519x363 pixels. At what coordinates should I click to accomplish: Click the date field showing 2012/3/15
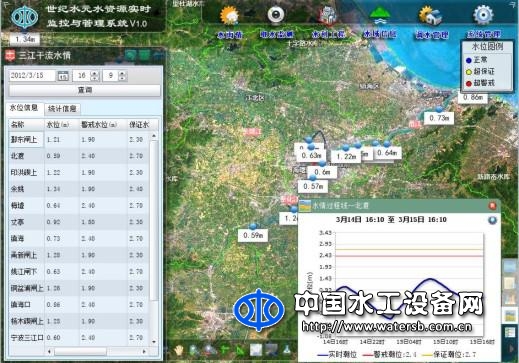(32, 76)
